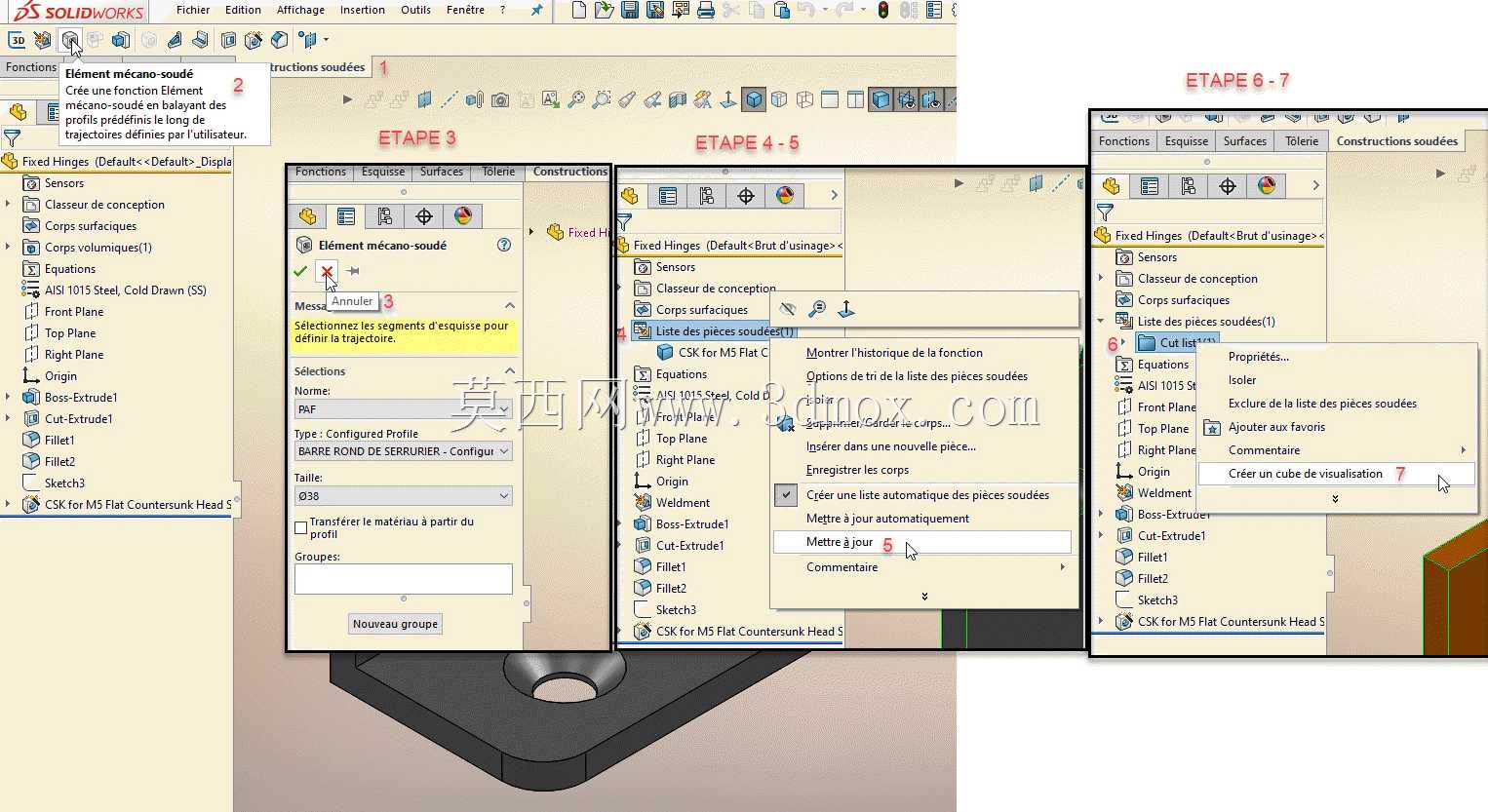The image size is (1488, 812).
Task: Check Transférer le matériau à partir du profil
Action: click(x=300, y=527)
